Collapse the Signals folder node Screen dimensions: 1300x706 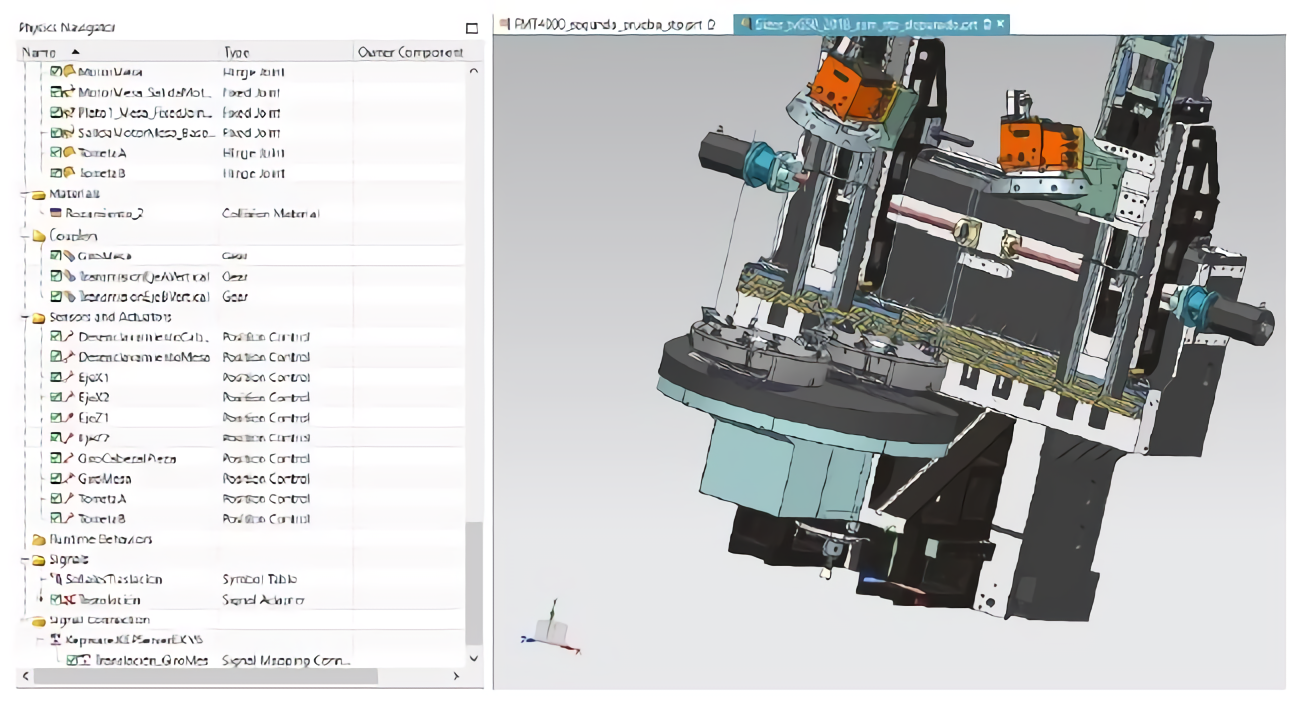[x=25, y=560]
